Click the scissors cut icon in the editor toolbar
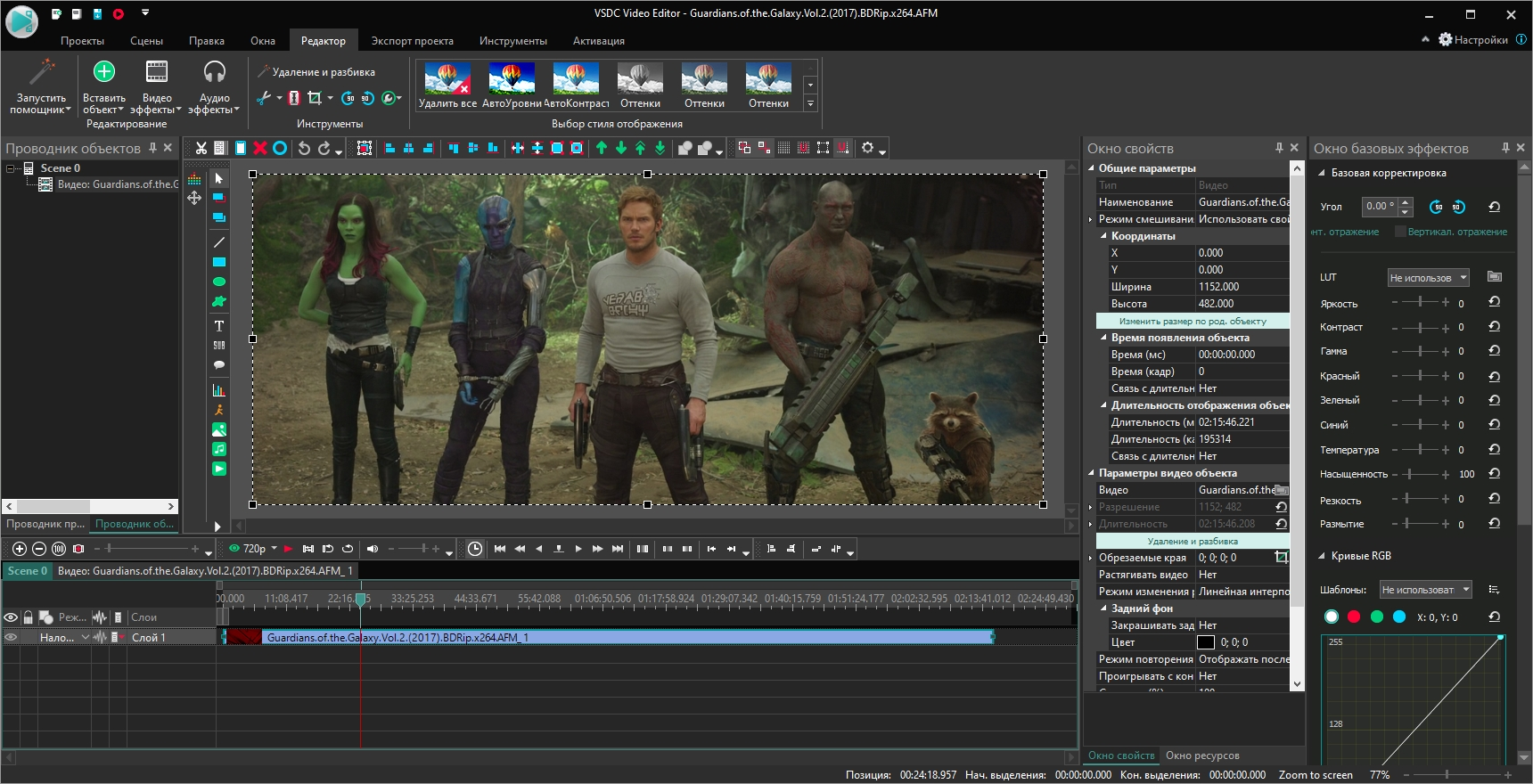 201,148
